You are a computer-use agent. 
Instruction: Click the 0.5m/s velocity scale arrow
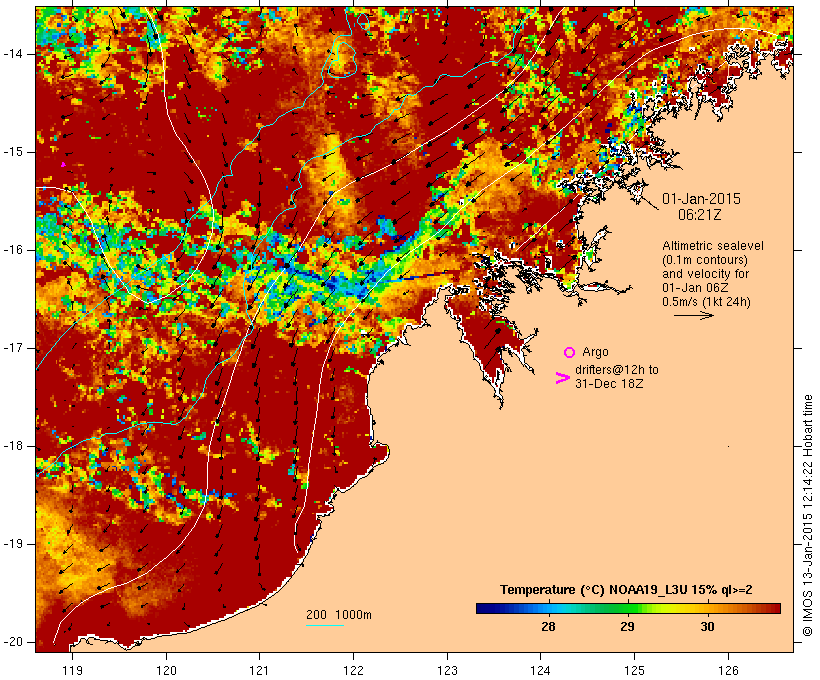(x=693, y=315)
